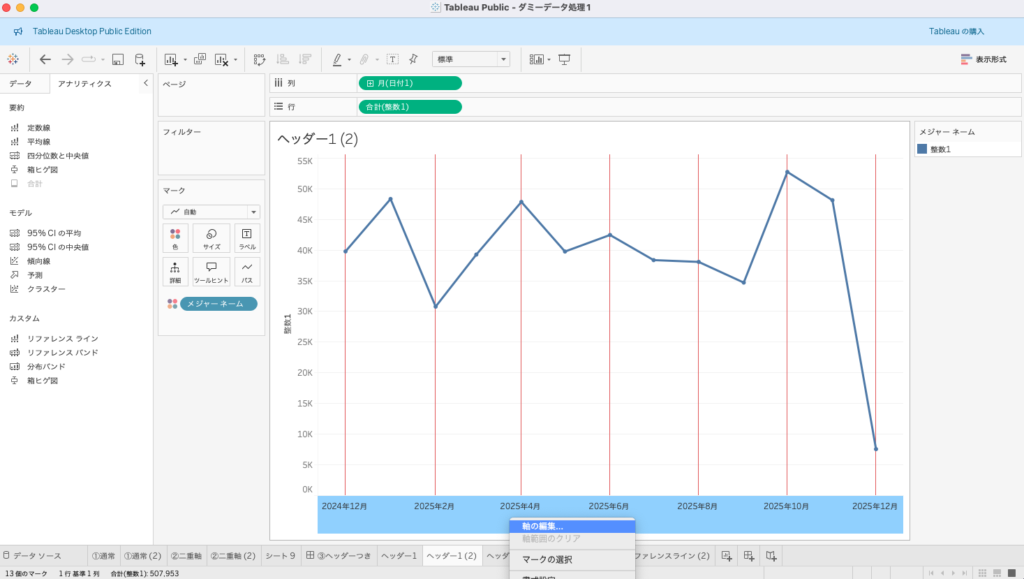Click the undo back arrow in toolbar

[x=45, y=59]
